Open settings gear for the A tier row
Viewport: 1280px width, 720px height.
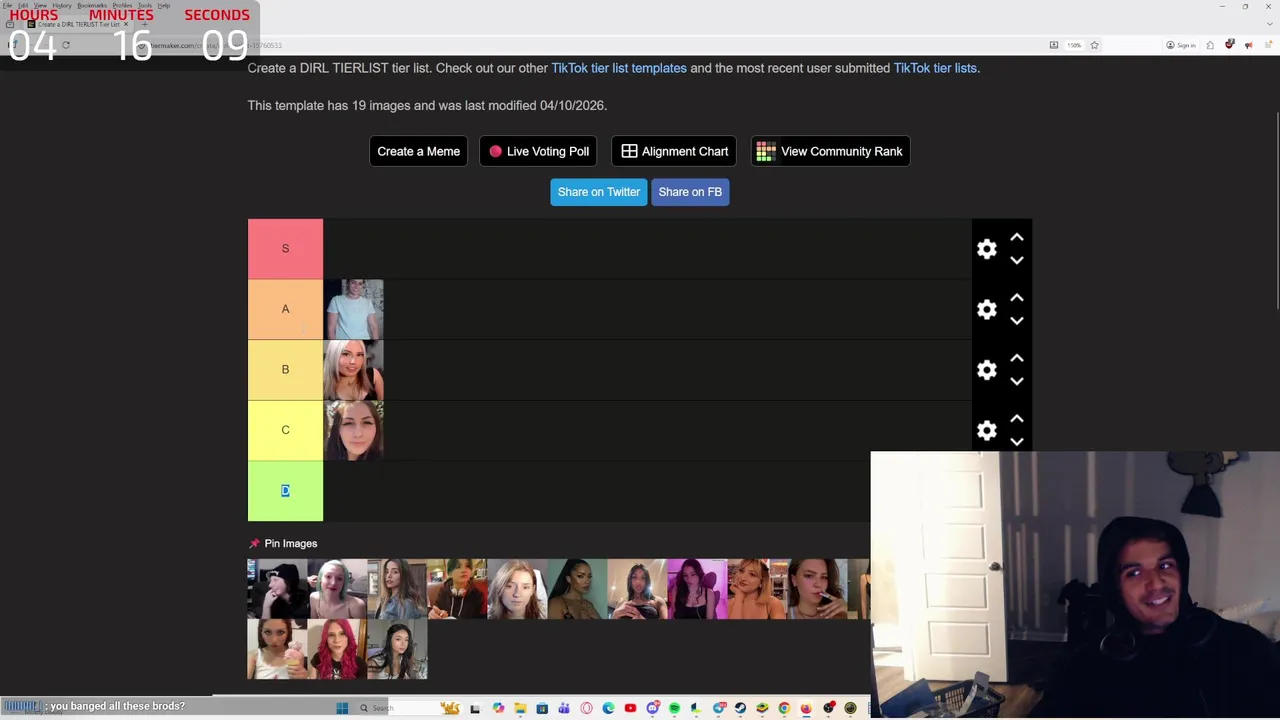[987, 310]
